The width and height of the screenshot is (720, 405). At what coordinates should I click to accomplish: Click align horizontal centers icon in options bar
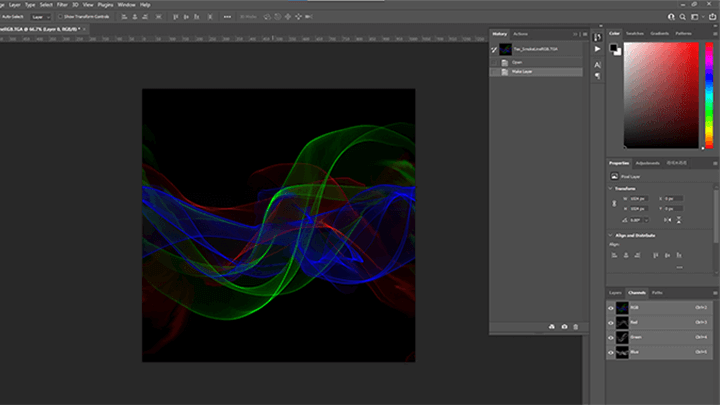click(135, 17)
